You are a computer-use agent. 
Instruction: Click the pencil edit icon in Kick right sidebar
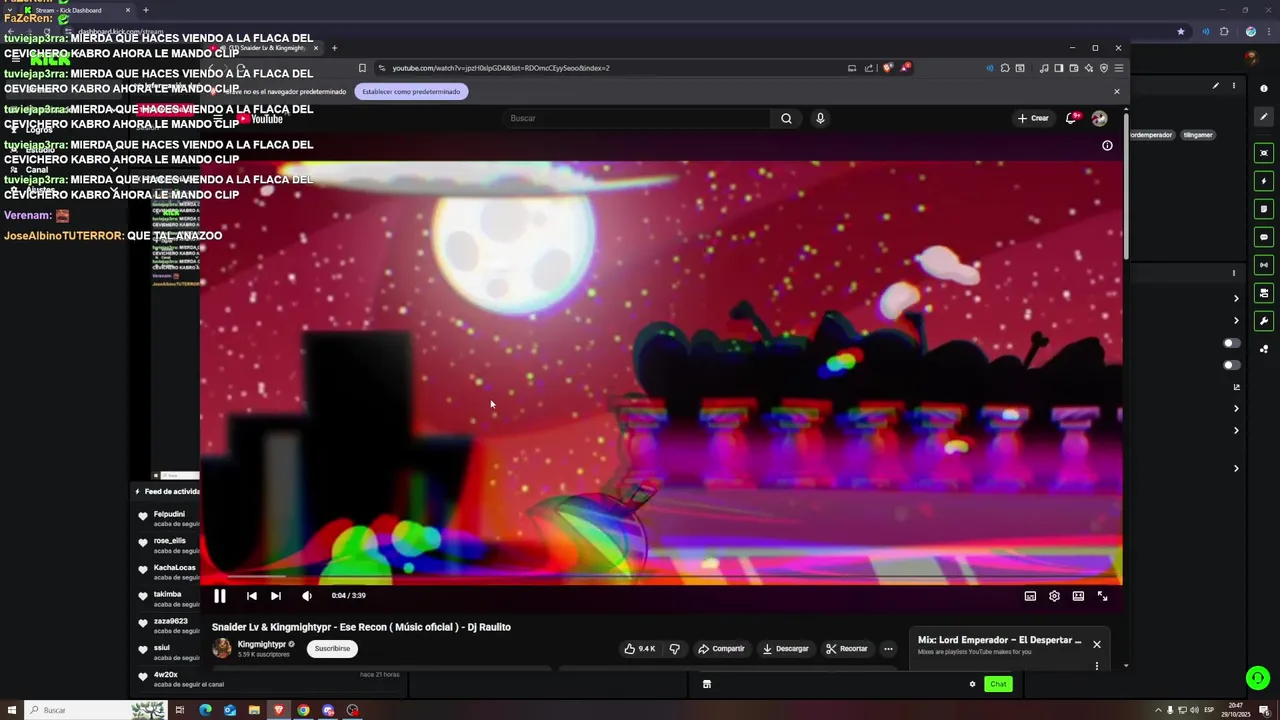coord(1264,117)
